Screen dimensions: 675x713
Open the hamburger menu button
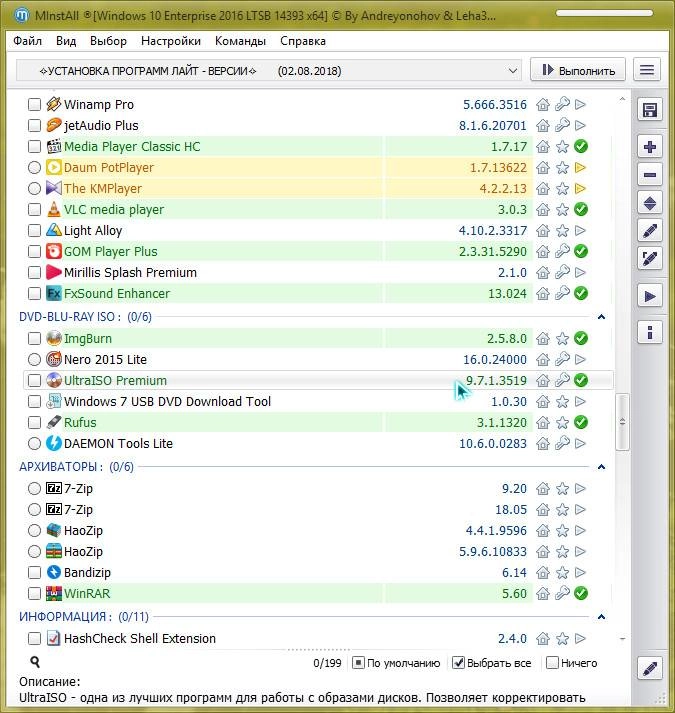(x=647, y=70)
